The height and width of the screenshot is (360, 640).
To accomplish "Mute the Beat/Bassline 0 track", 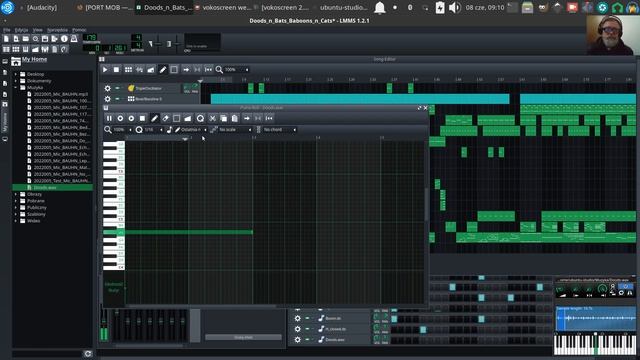I will [x=117, y=99].
